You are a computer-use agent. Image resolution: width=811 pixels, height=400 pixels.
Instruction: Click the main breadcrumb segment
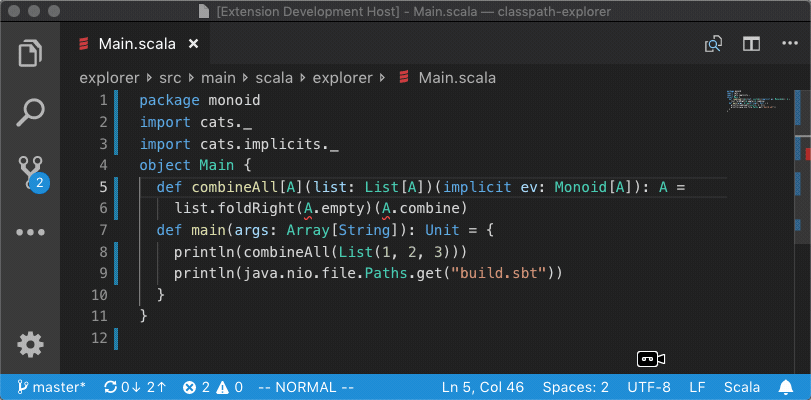point(218,78)
